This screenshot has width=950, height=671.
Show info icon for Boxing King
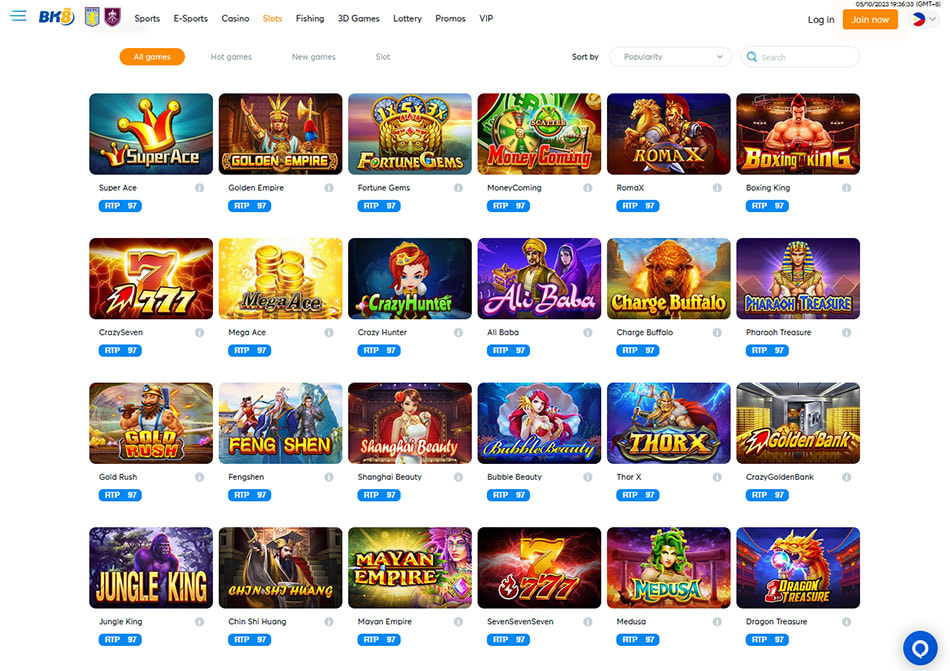click(x=846, y=188)
